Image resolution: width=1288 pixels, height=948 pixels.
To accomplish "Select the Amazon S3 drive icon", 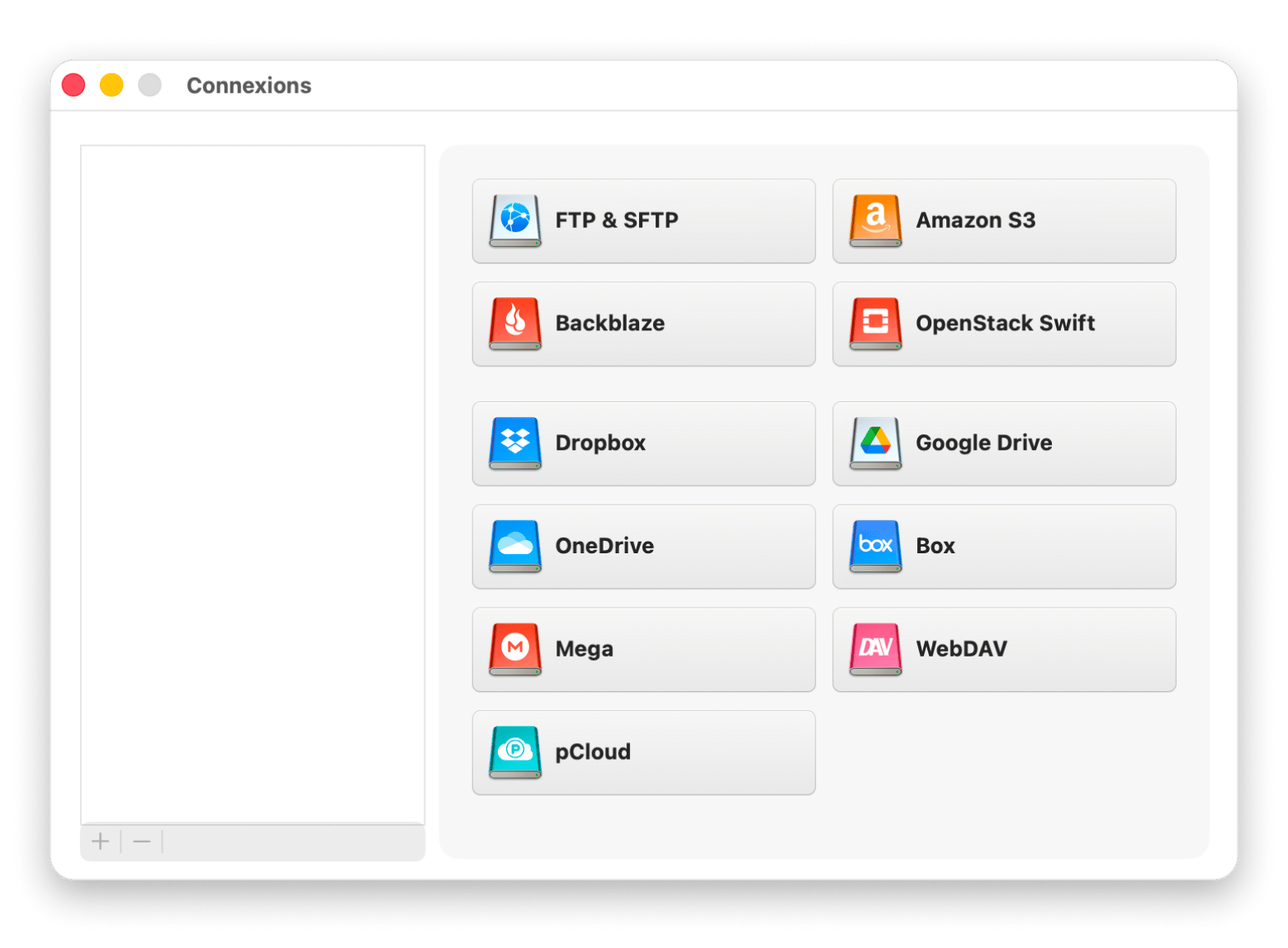I will click(875, 220).
